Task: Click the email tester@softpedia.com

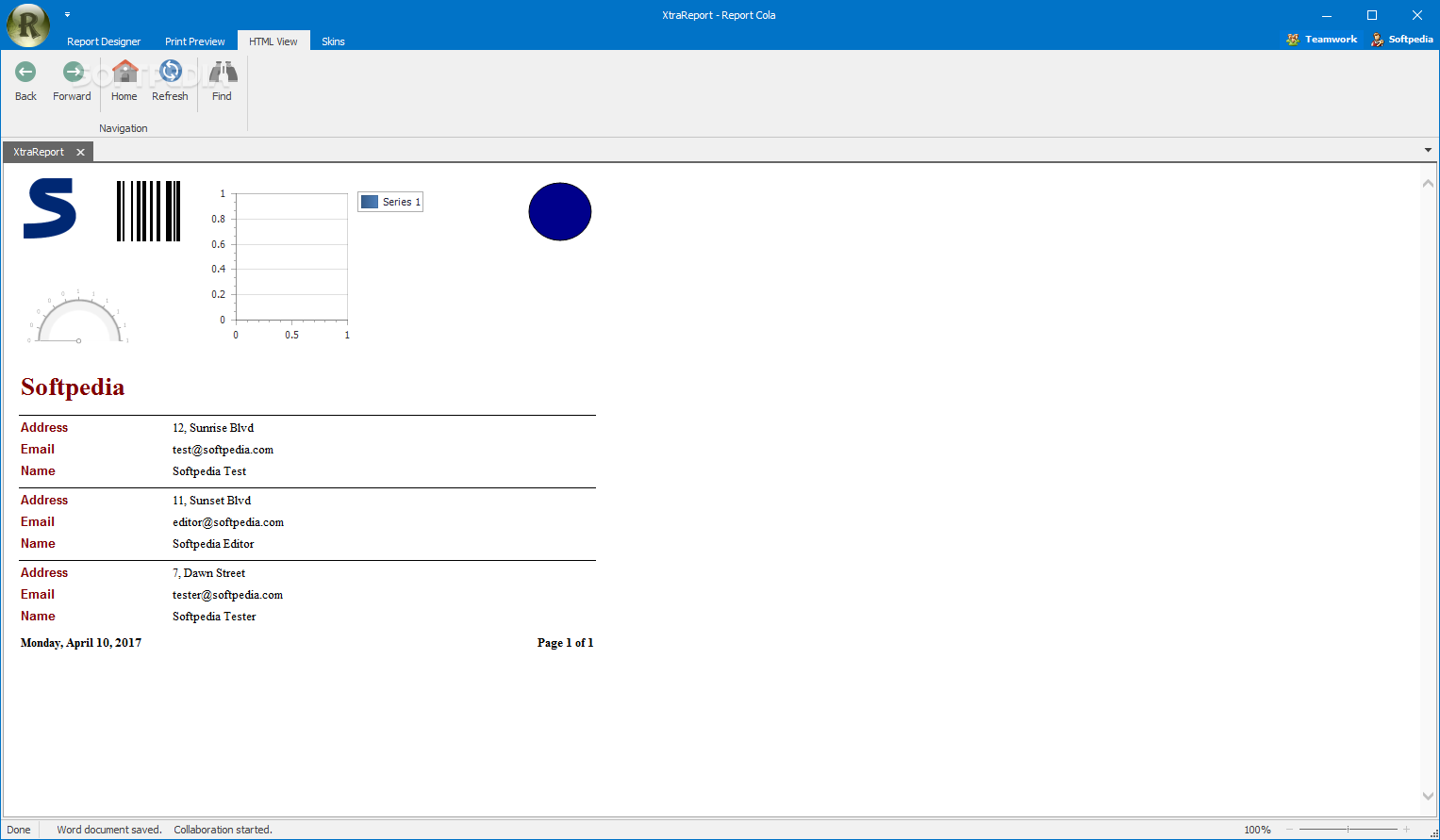Action: 227,595
